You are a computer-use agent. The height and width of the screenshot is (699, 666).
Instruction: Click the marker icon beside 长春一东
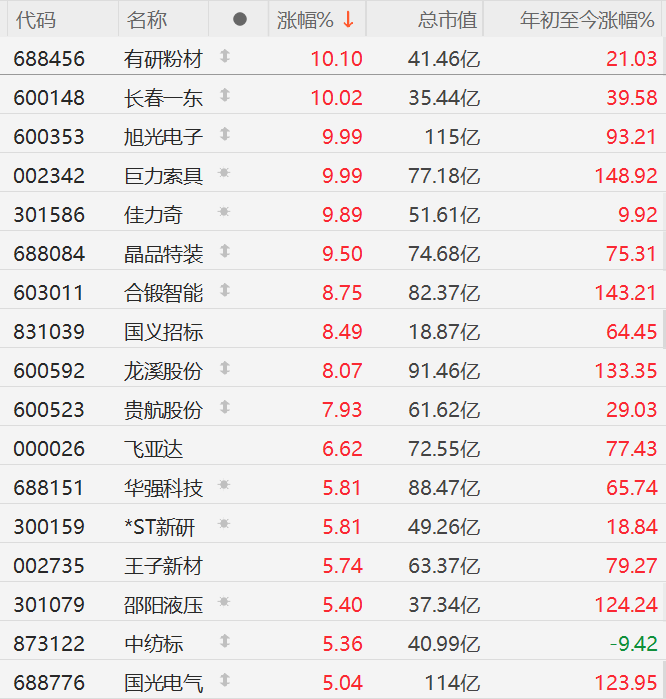(x=225, y=95)
